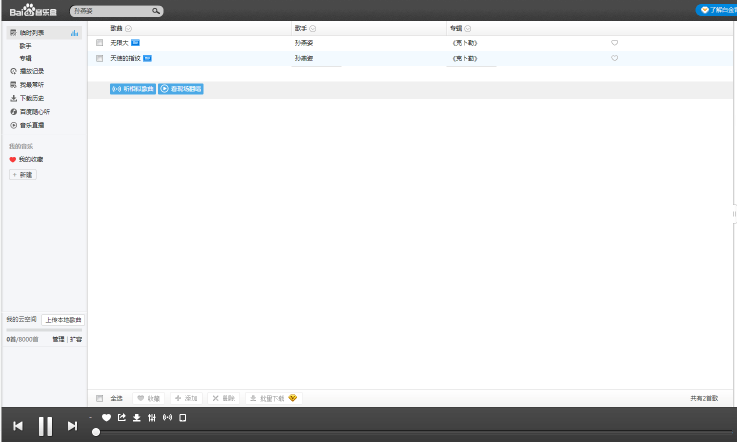Click album 《克卜勒》 in the 无限大 row
Viewport: 737px width, 442px height.
tap(464, 43)
